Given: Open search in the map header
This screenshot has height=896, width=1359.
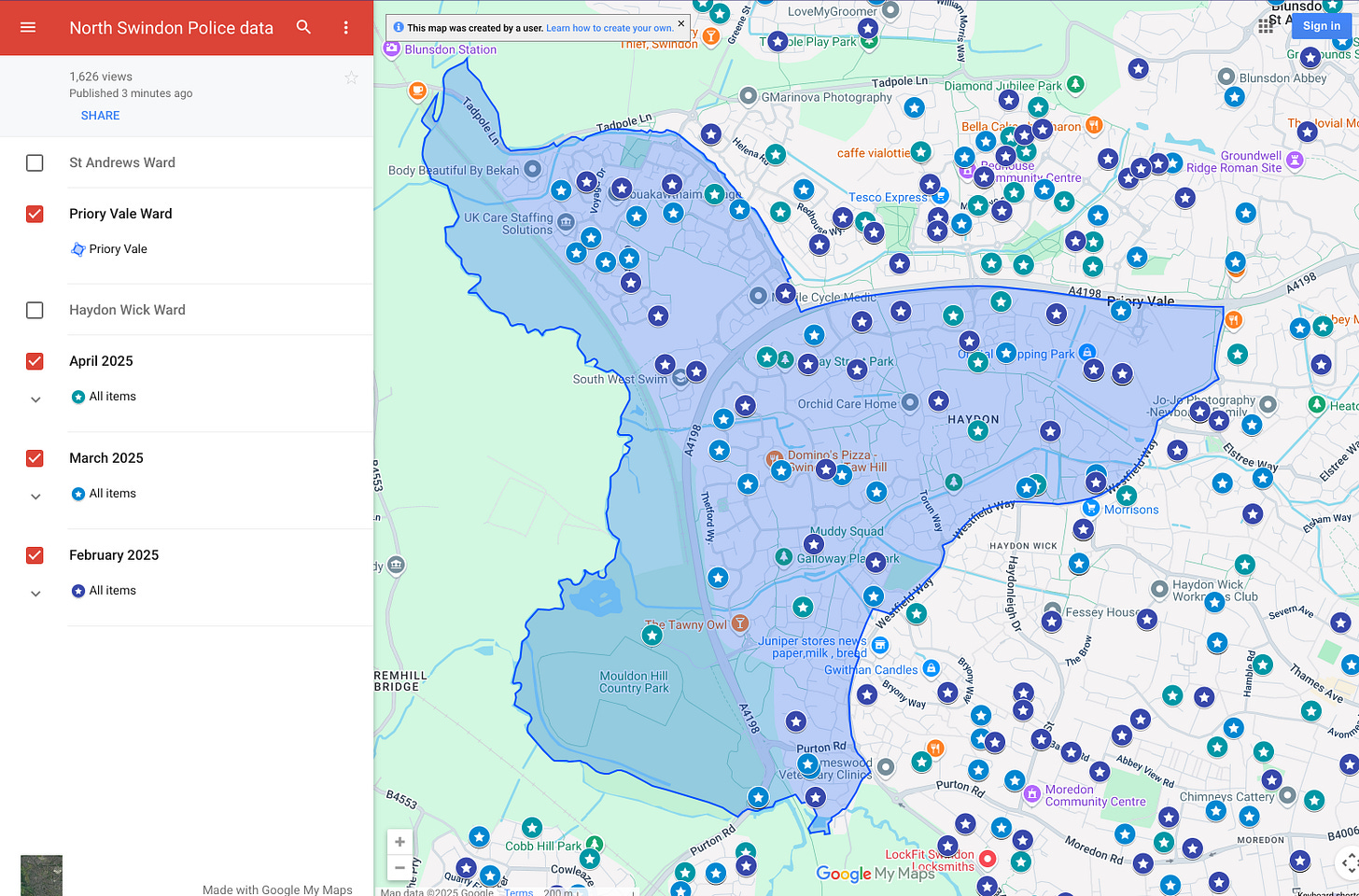Looking at the screenshot, I should [x=303, y=27].
